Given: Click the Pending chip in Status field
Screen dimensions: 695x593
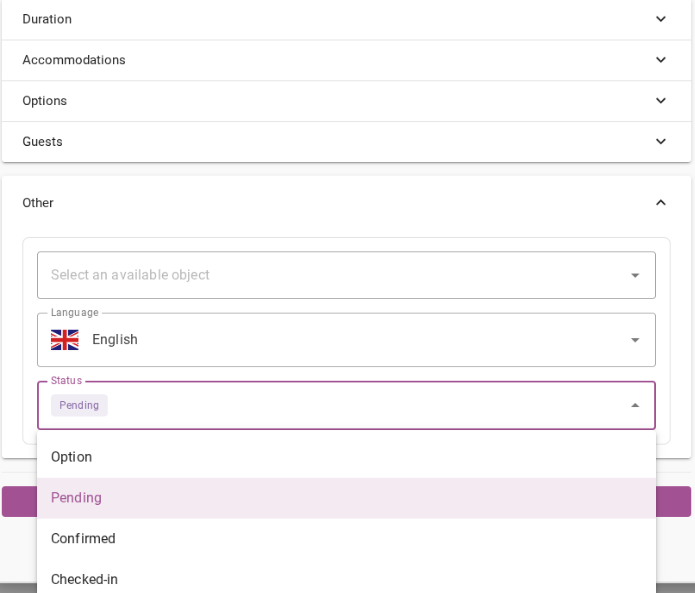Looking at the screenshot, I should 79,405.
